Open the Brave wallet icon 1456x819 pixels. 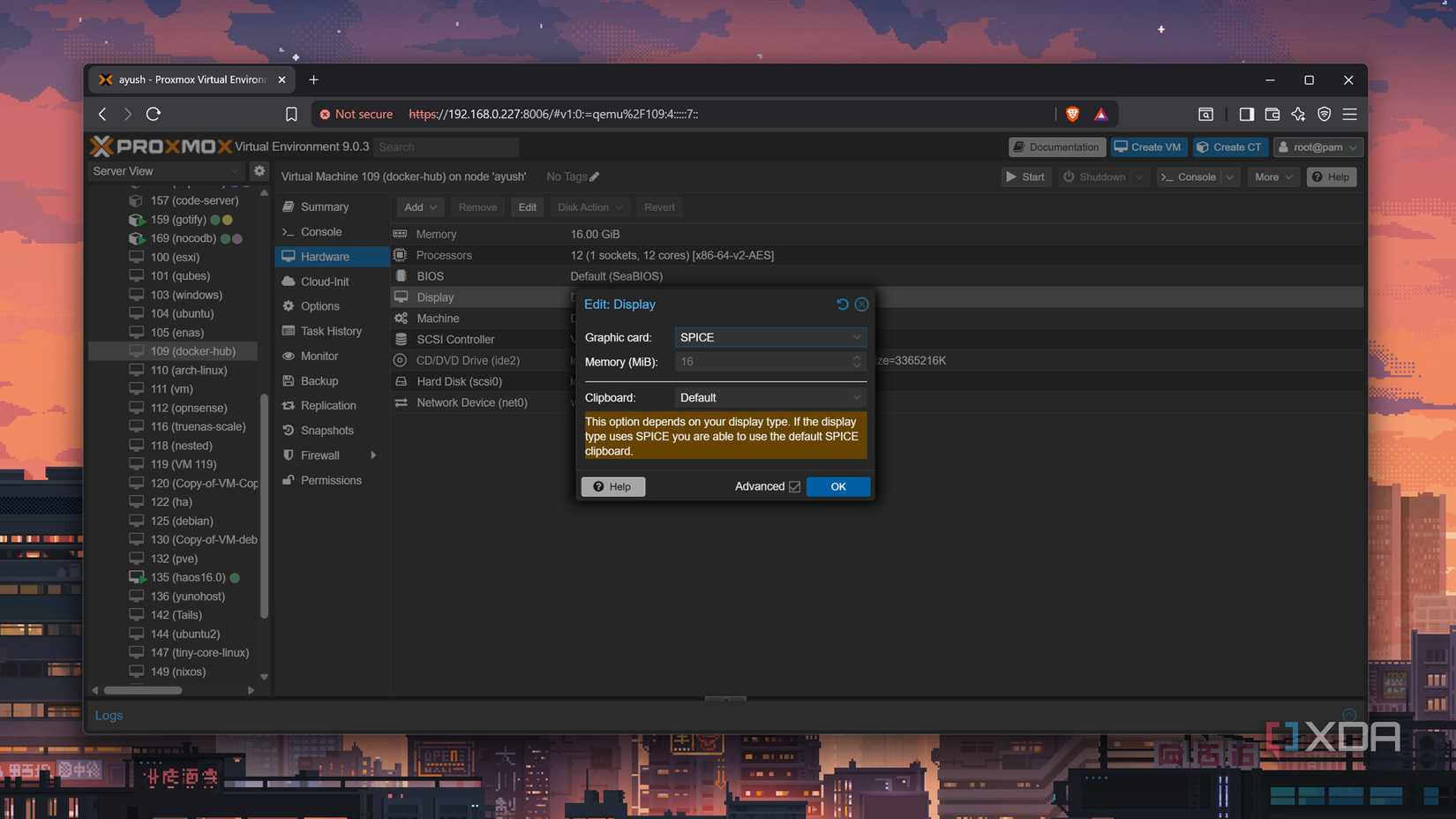pyautogui.click(x=1272, y=114)
